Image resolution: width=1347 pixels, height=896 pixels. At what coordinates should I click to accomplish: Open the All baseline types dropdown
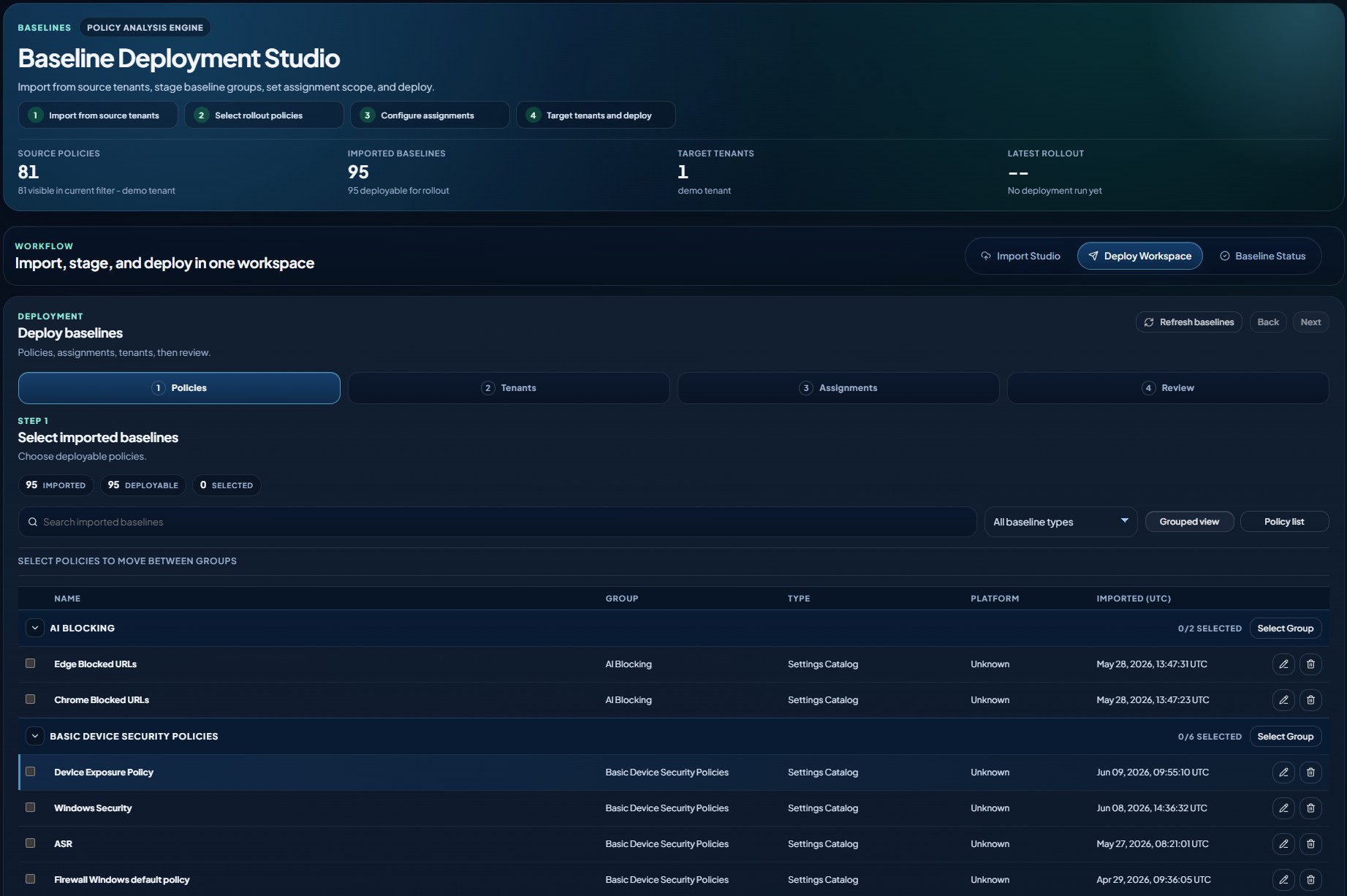1060,522
